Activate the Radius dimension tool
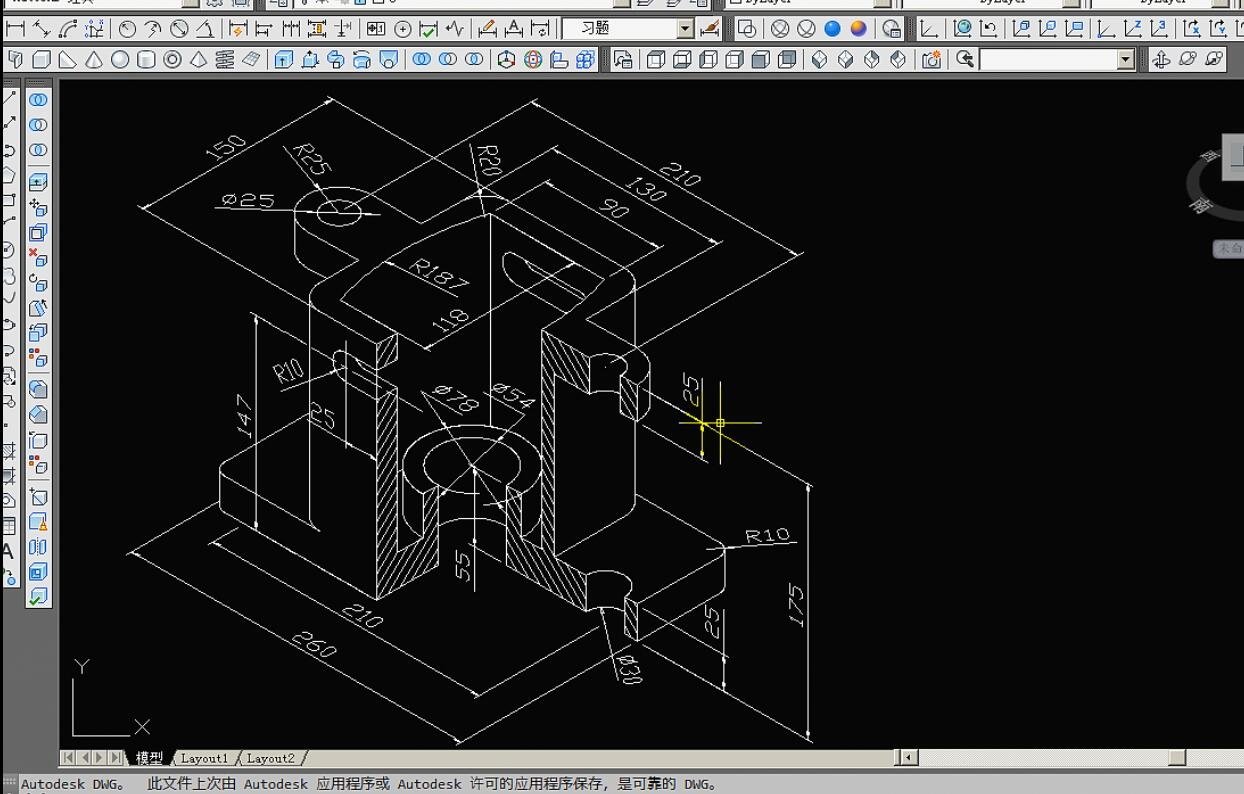Viewport: 1244px width, 794px height. 127,29
